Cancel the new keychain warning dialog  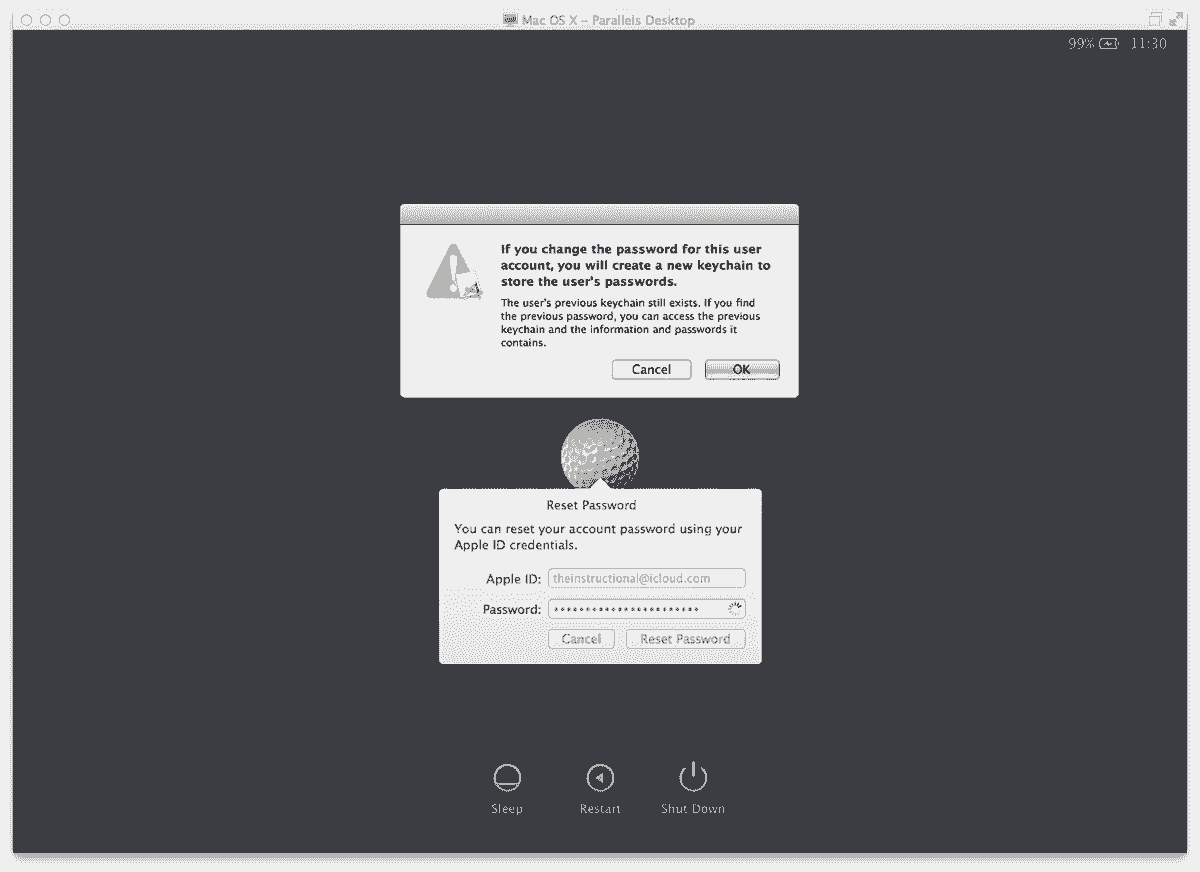point(651,369)
